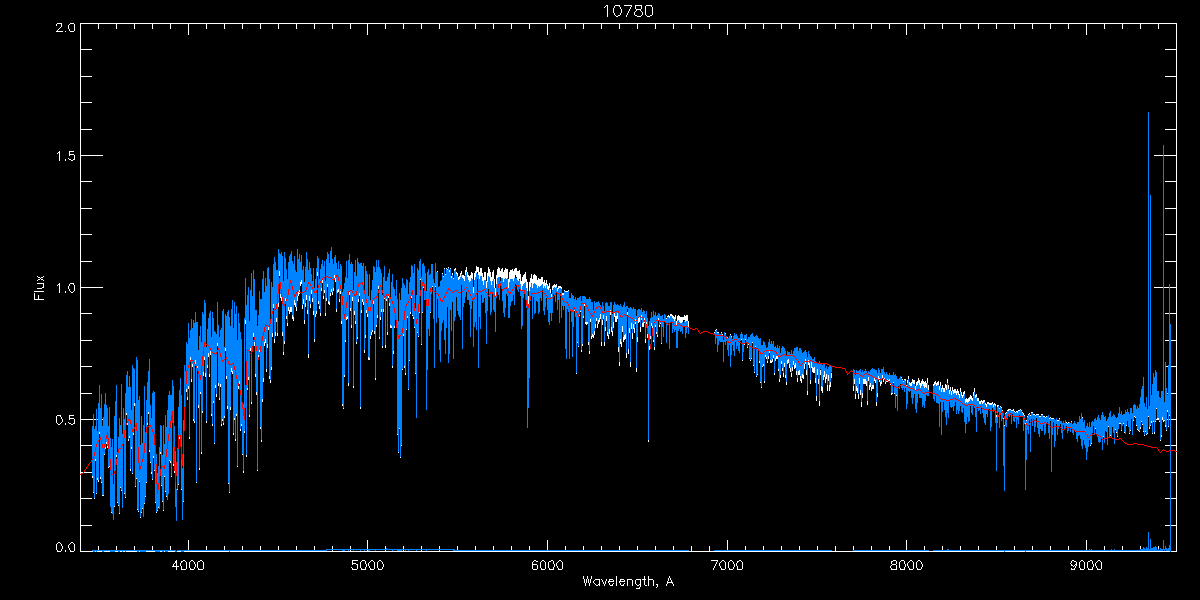This screenshot has height=600, width=1200.
Task: Click the red curve in the gap near 6850 Å
Action: pos(700,329)
